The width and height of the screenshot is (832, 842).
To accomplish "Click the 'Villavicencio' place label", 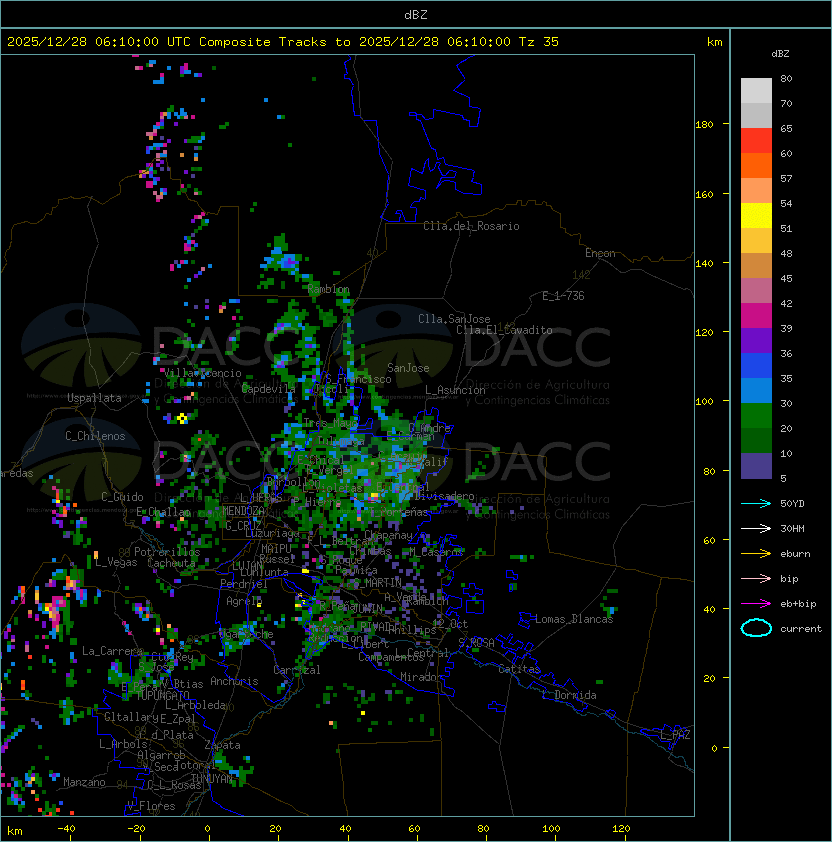I will tap(202, 373).
